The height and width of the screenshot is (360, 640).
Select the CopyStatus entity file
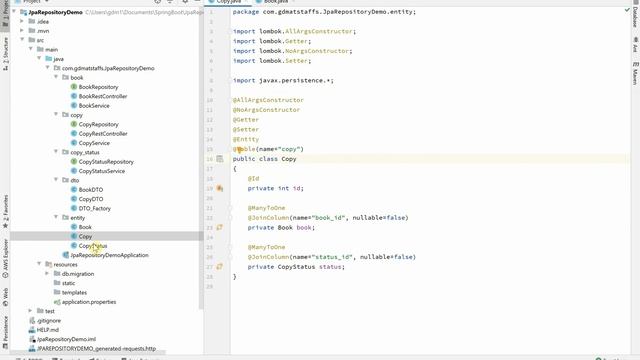tap(93, 246)
